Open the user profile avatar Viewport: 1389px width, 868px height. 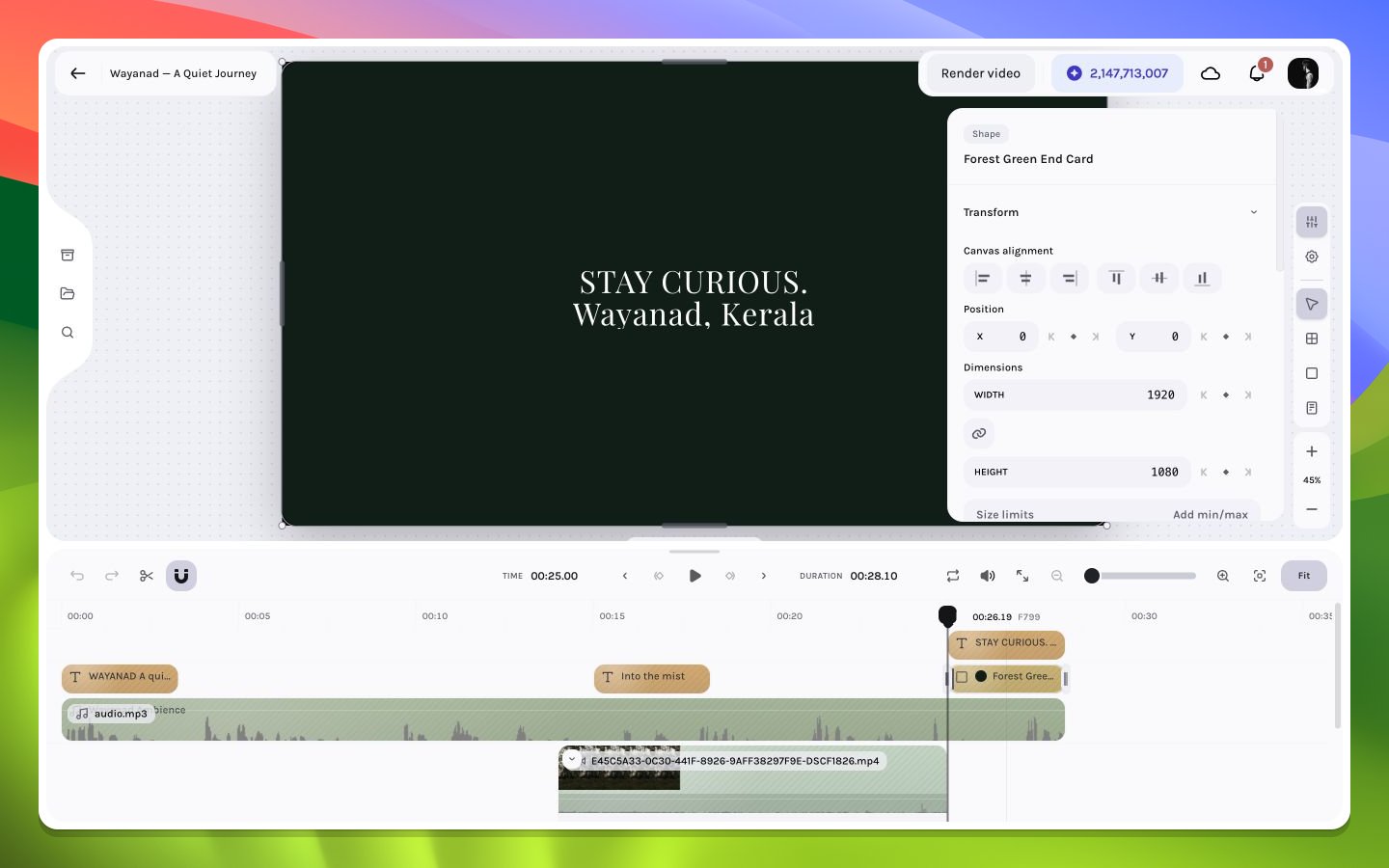click(x=1303, y=73)
